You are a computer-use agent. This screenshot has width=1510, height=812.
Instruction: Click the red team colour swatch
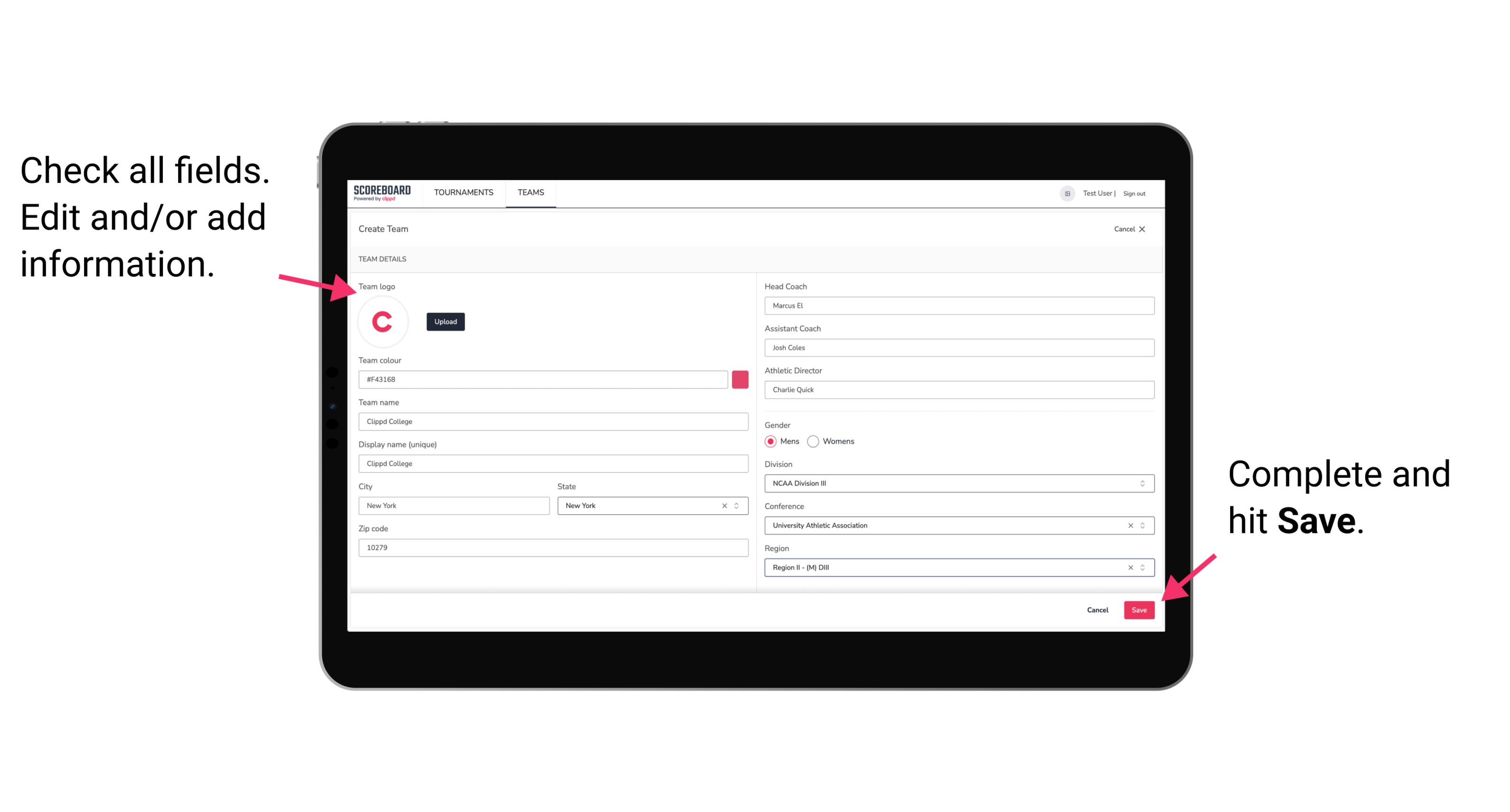(x=740, y=379)
